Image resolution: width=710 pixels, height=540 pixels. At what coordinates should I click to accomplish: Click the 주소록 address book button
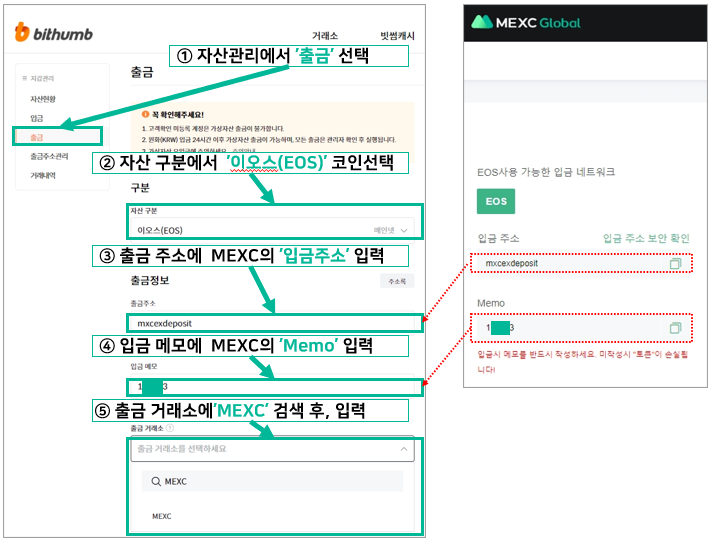[x=397, y=281]
